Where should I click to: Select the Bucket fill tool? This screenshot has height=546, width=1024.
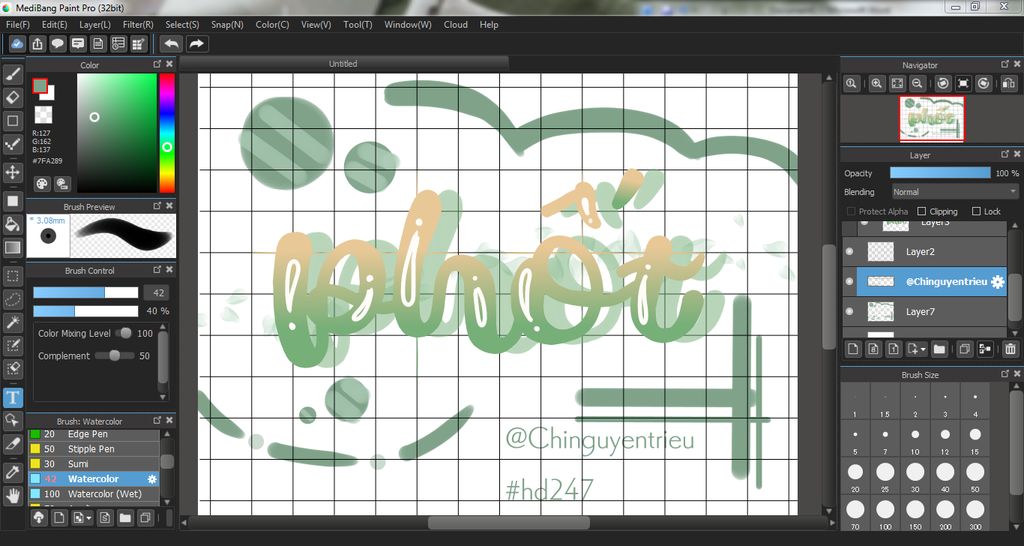click(x=12, y=224)
